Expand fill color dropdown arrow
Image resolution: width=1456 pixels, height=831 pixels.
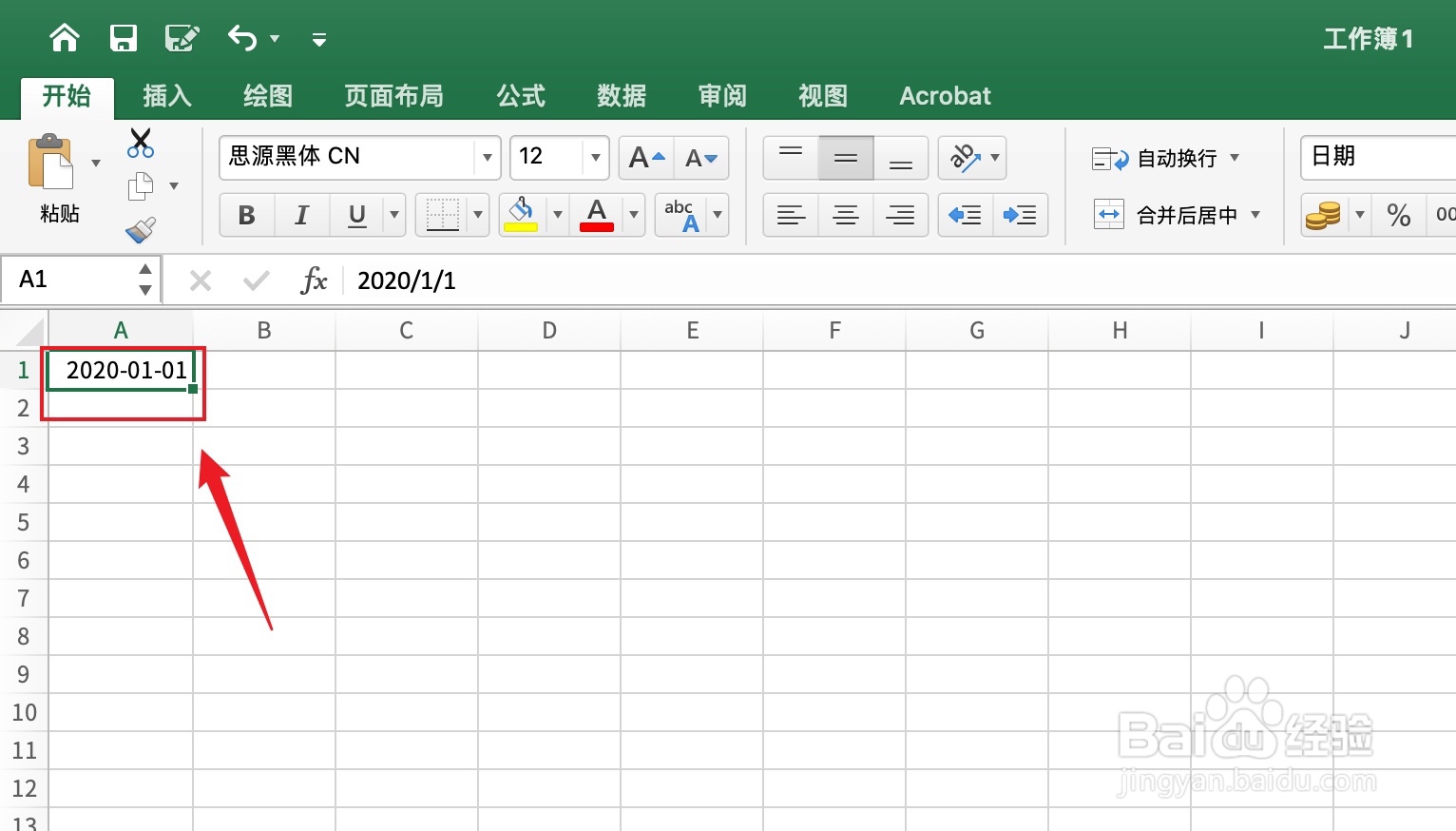[x=558, y=215]
